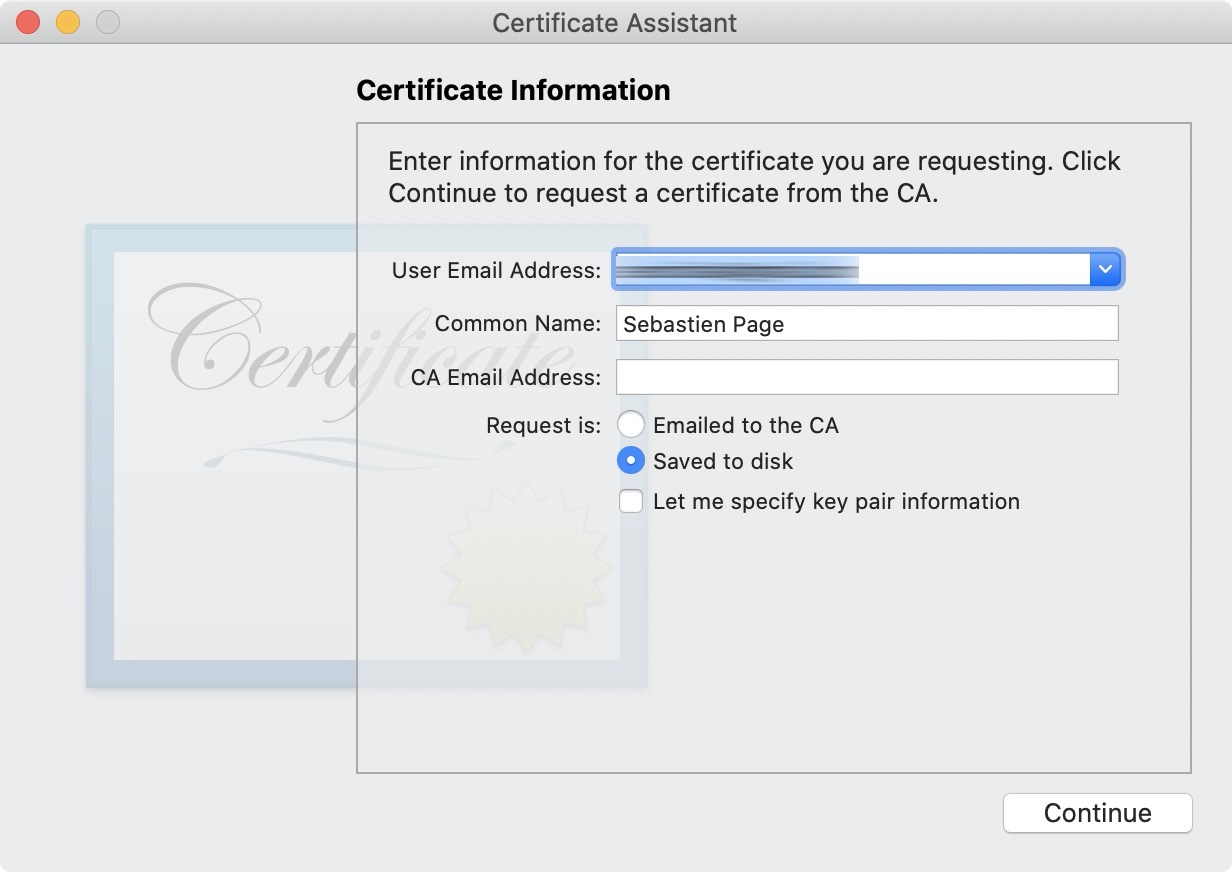Click the Common Name label
The image size is (1232, 872).
518,324
